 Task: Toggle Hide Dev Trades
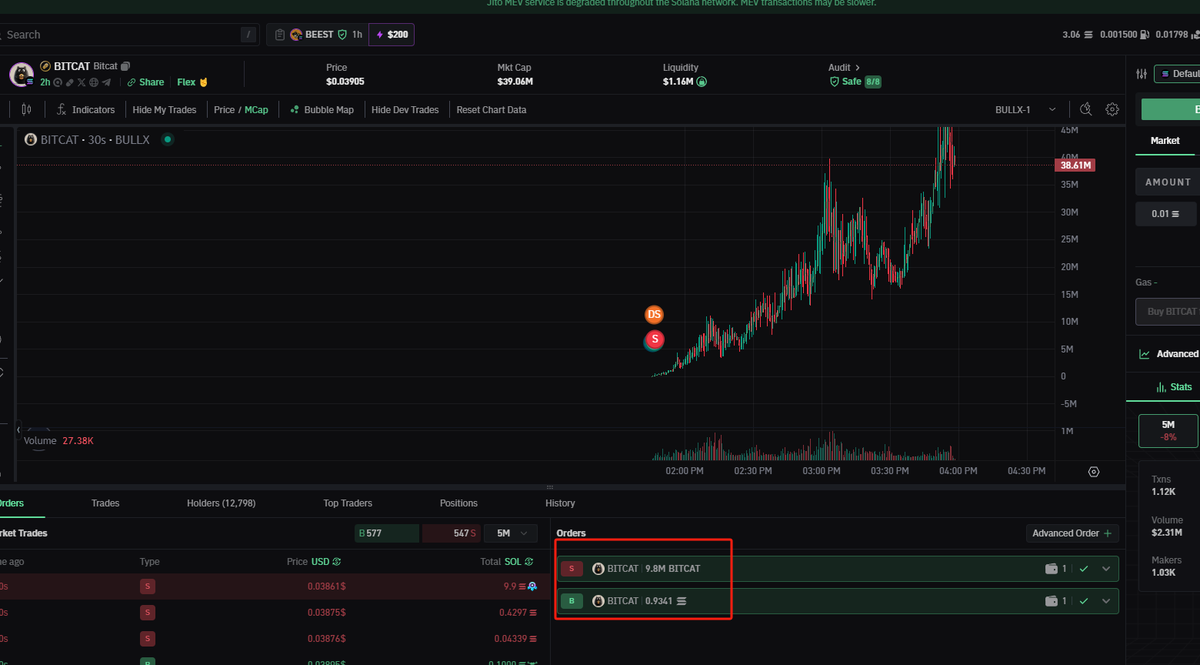405,110
